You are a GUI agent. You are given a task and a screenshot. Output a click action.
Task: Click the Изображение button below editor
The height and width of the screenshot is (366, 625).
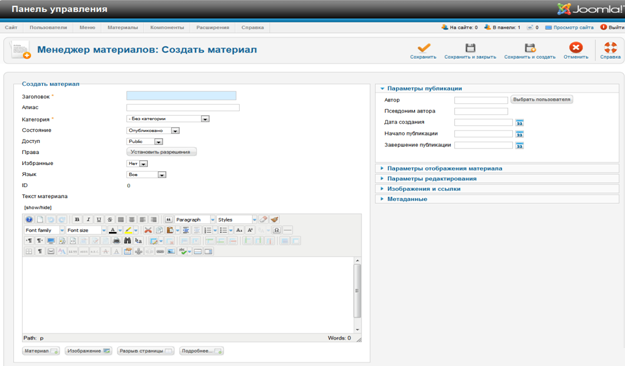tap(88, 351)
